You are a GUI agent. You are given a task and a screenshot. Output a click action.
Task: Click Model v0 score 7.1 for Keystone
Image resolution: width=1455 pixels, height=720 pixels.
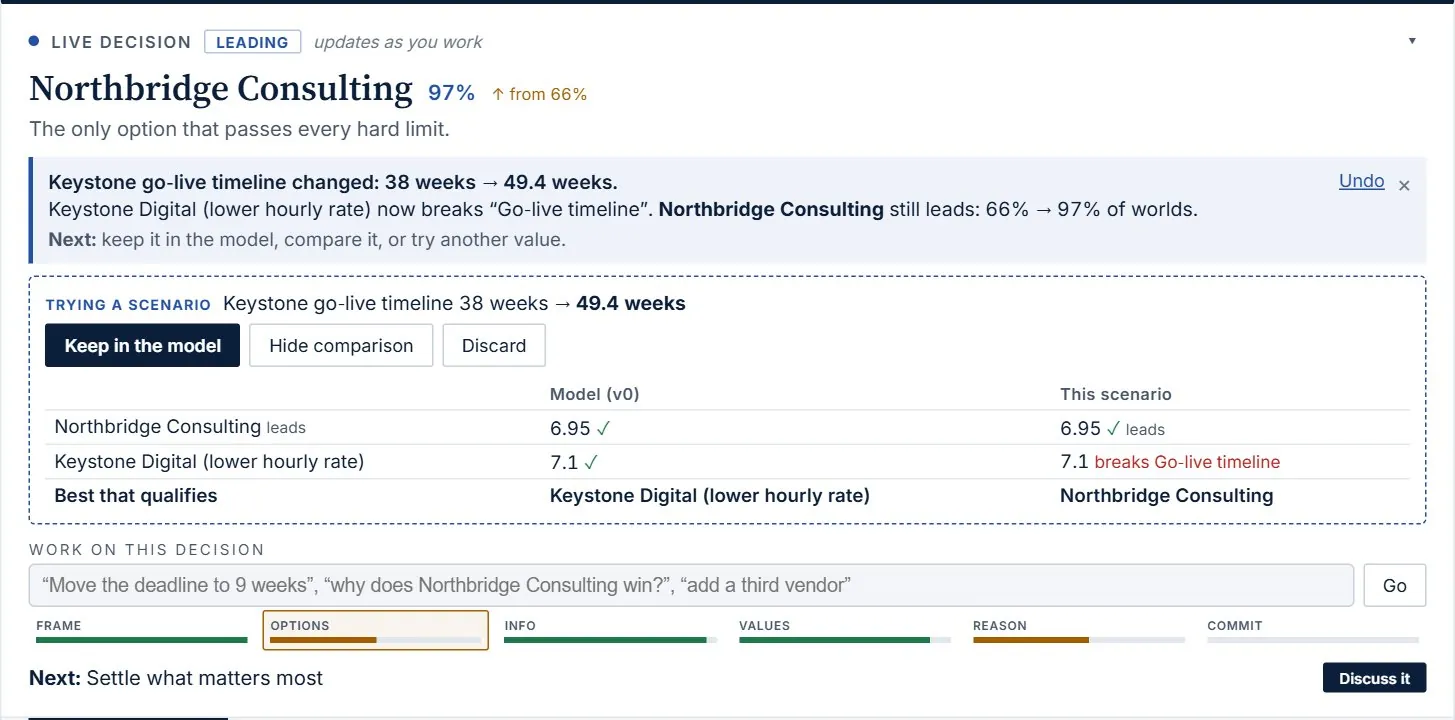tap(564, 462)
